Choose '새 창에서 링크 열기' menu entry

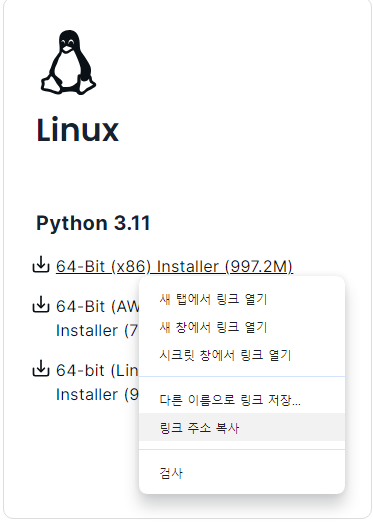coord(242,328)
